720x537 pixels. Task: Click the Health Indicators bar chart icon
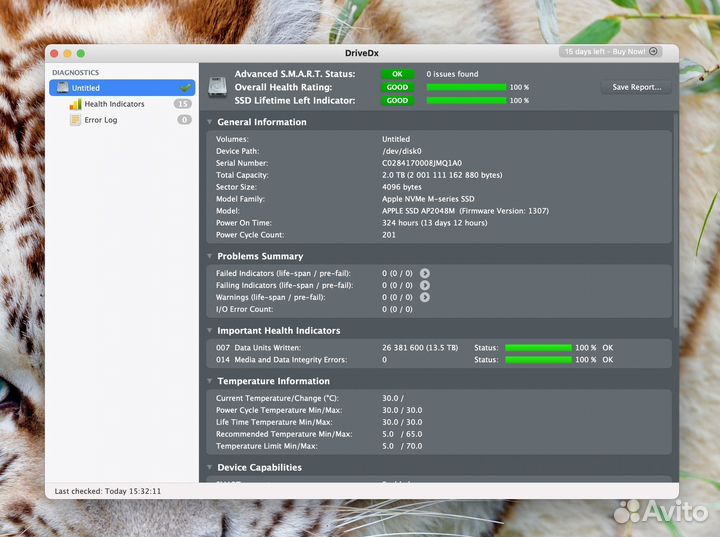point(75,104)
